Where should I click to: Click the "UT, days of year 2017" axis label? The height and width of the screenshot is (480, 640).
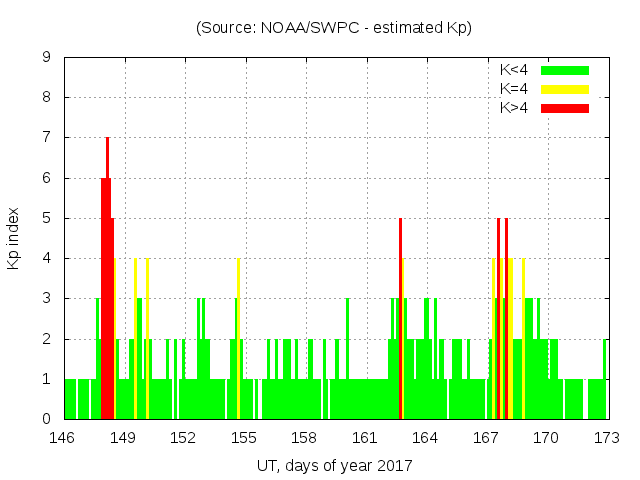pos(333,465)
